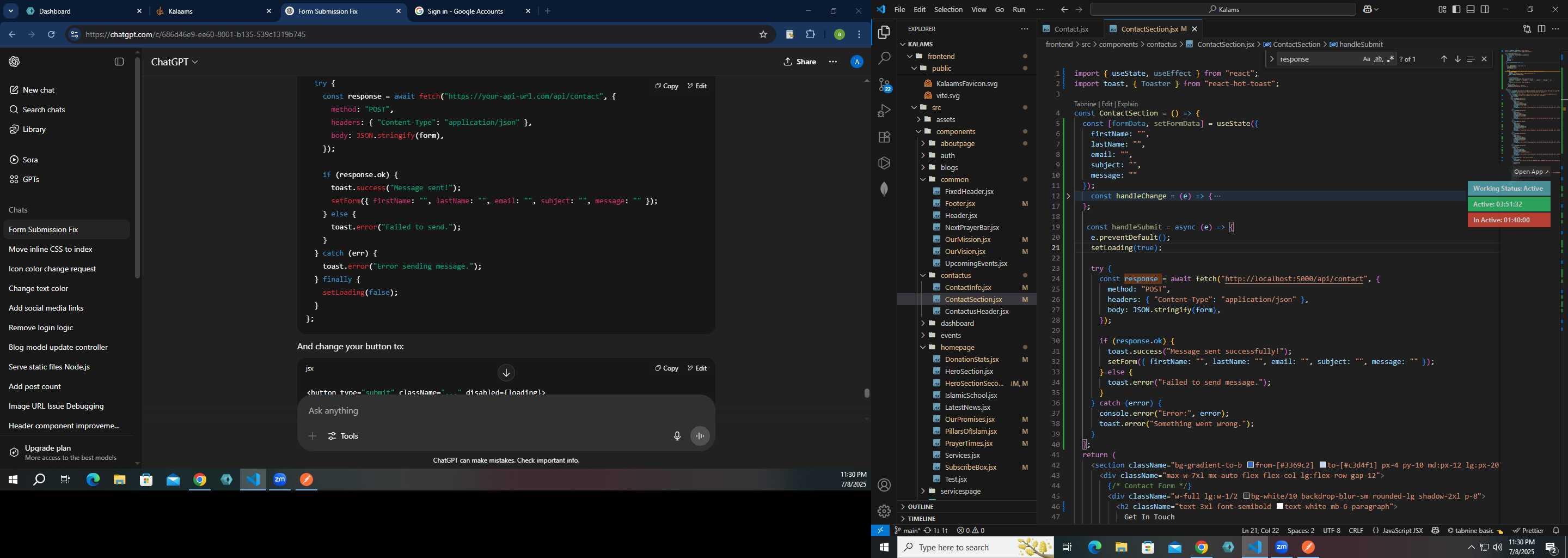Screen dimensions: 1568x558
Task: Open notifications bell in VS Code status bar
Action: tap(1556, 531)
